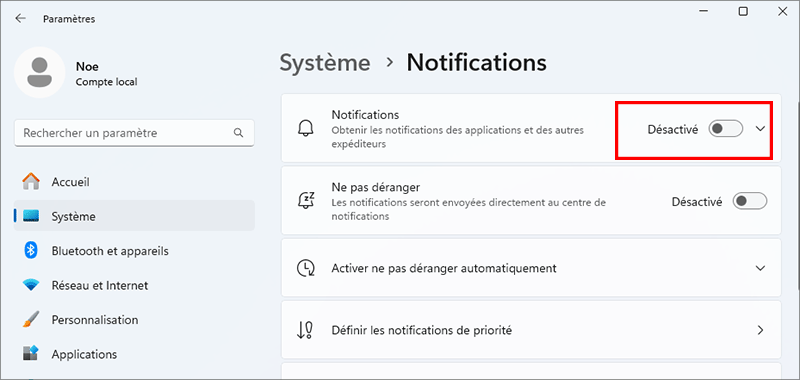
Task: Maximize the Paramètres window
Action: coord(743,11)
